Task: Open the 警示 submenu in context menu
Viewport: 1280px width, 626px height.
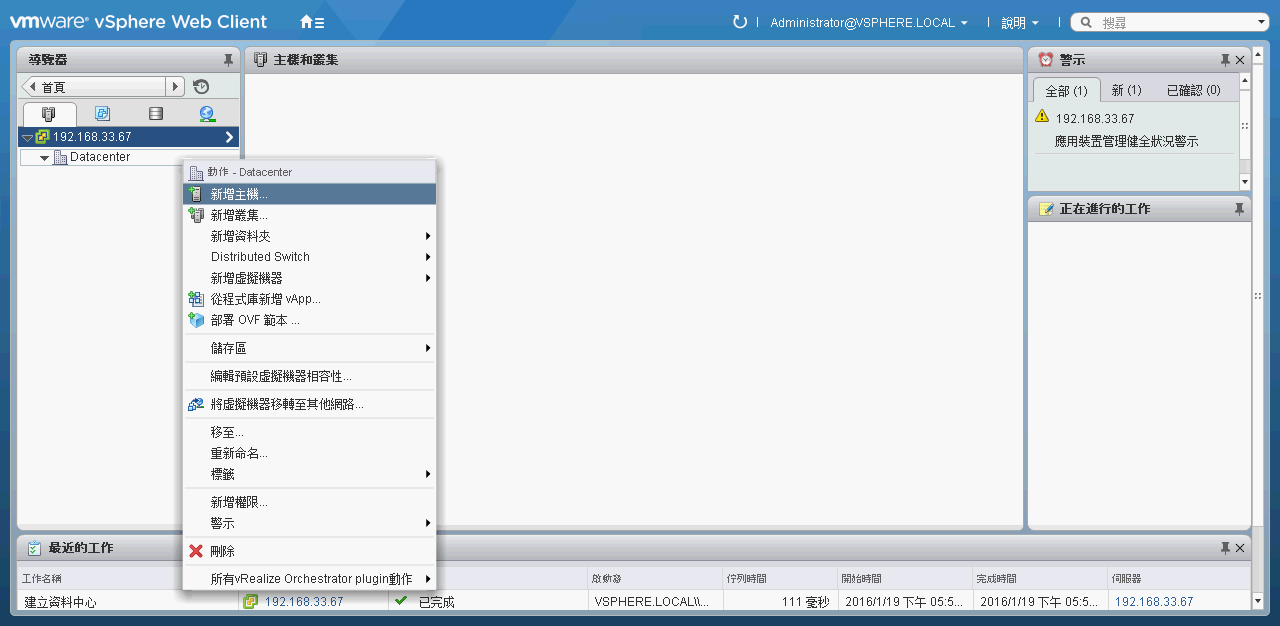Action: click(310, 523)
